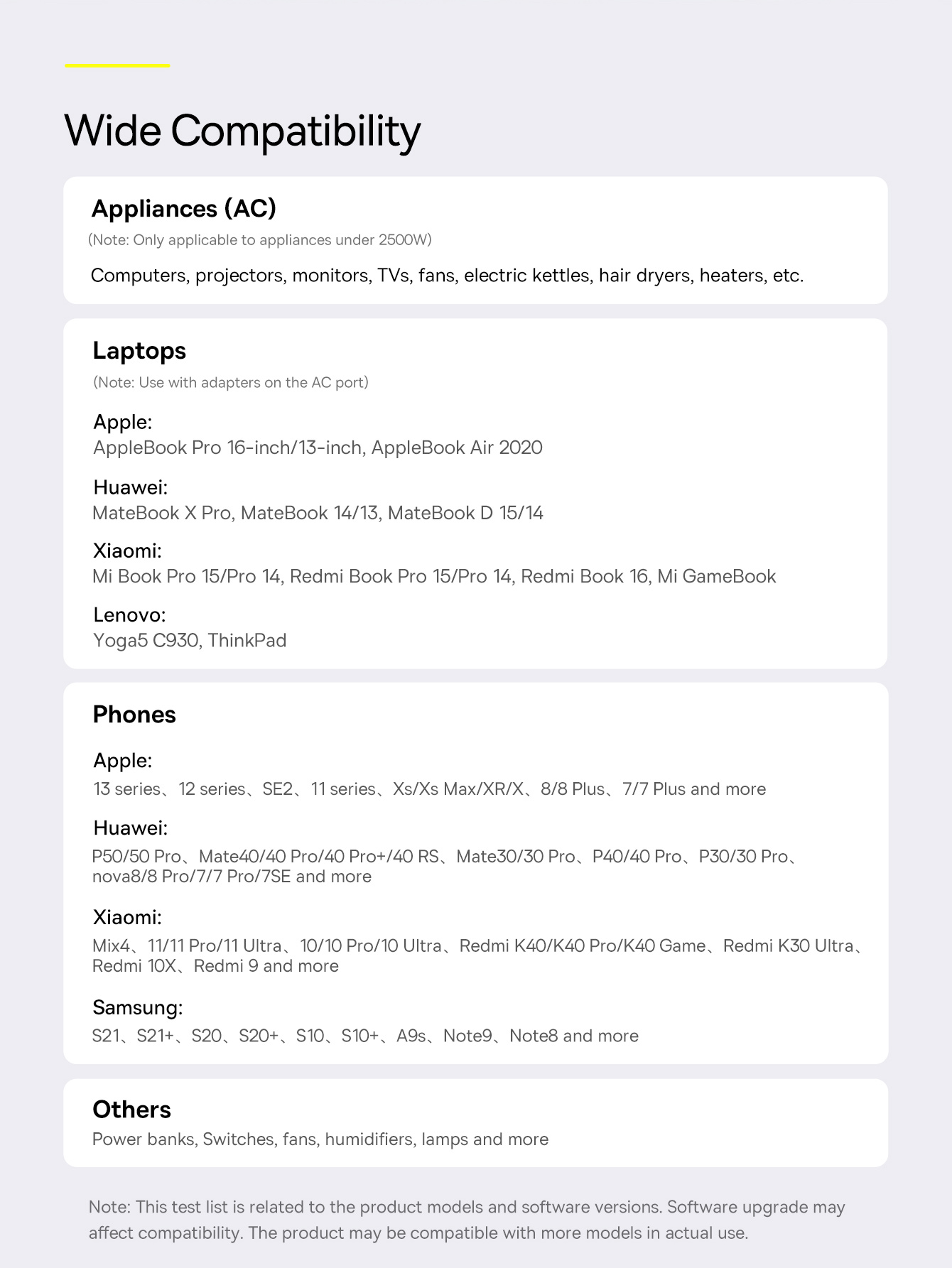Click the Wide Compatibility heading
This screenshot has width=952, height=1268.
[242, 131]
